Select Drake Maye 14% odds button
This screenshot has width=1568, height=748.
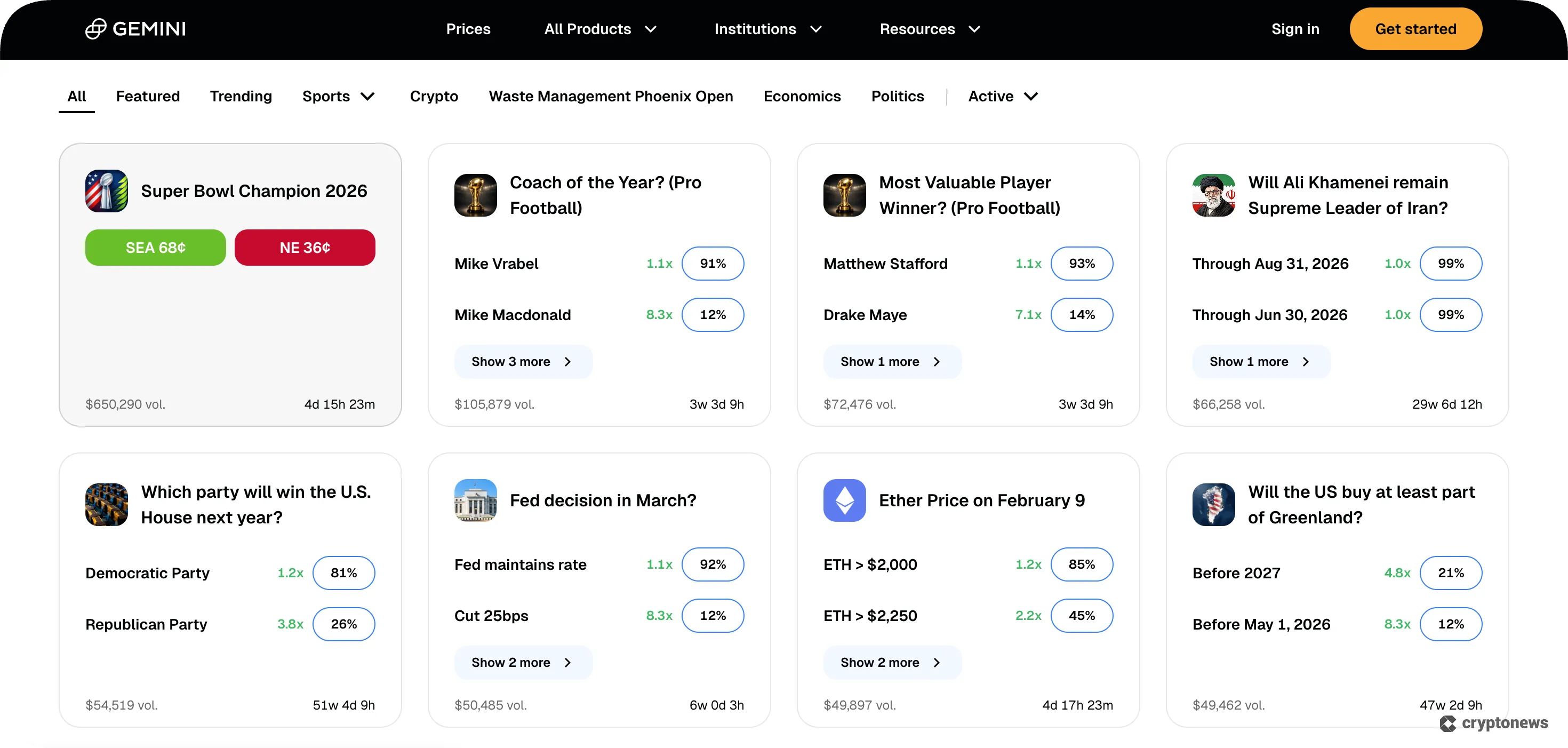[x=1081, y=315]
